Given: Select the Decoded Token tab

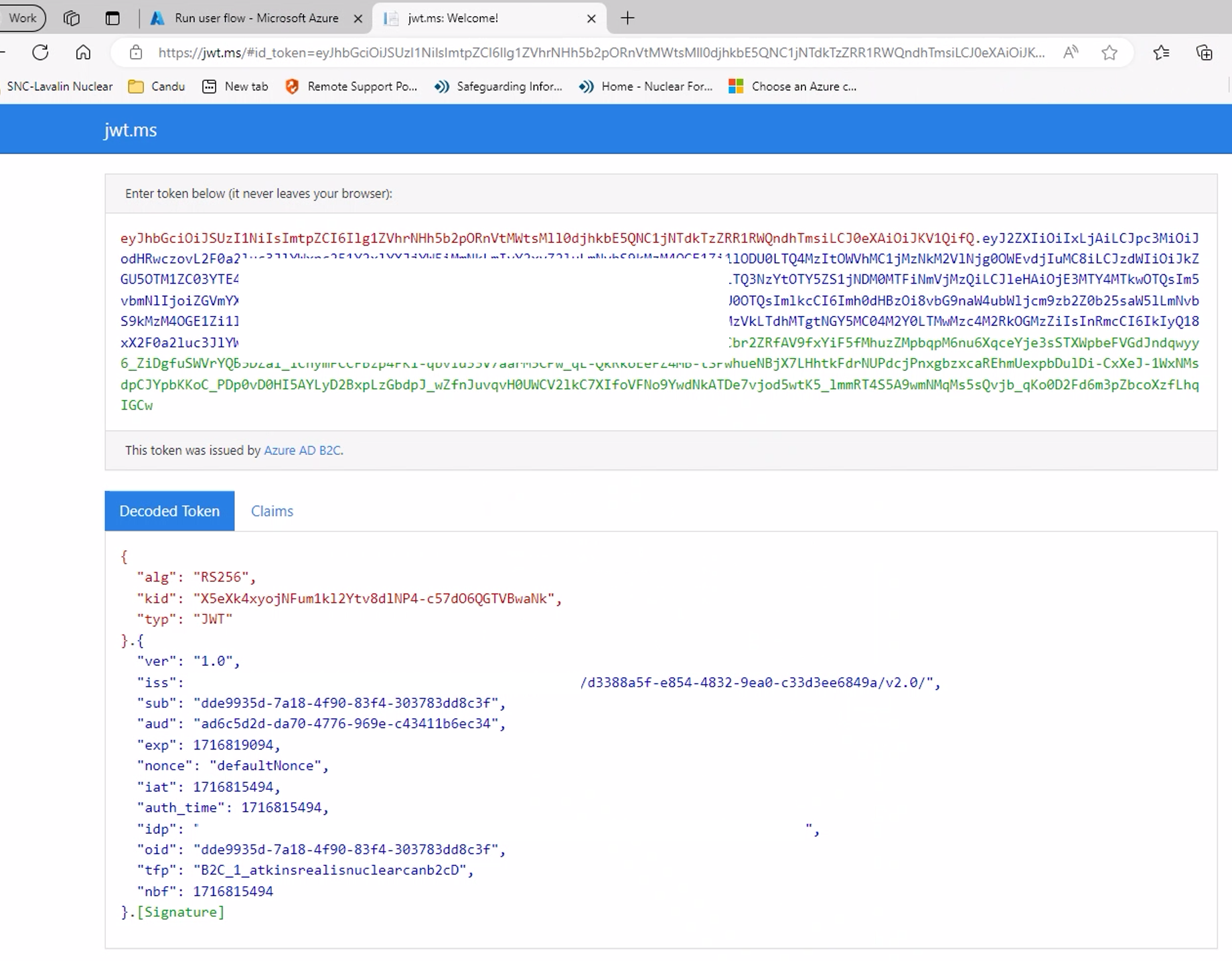Looking at the screenshot, I should tap(169, 511).
